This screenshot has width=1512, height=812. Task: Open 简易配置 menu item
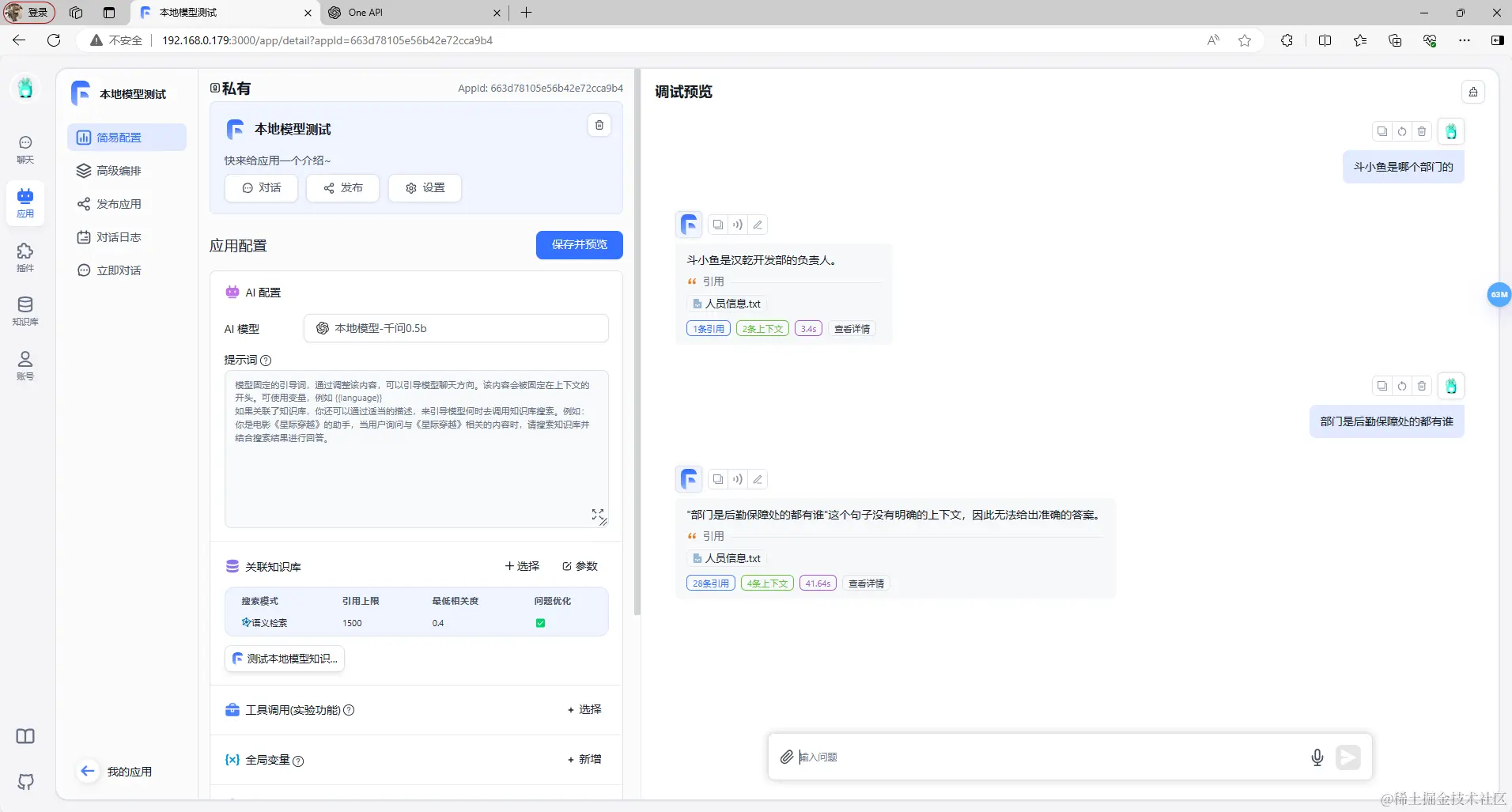pyautogui.click(x=127, y=138)
